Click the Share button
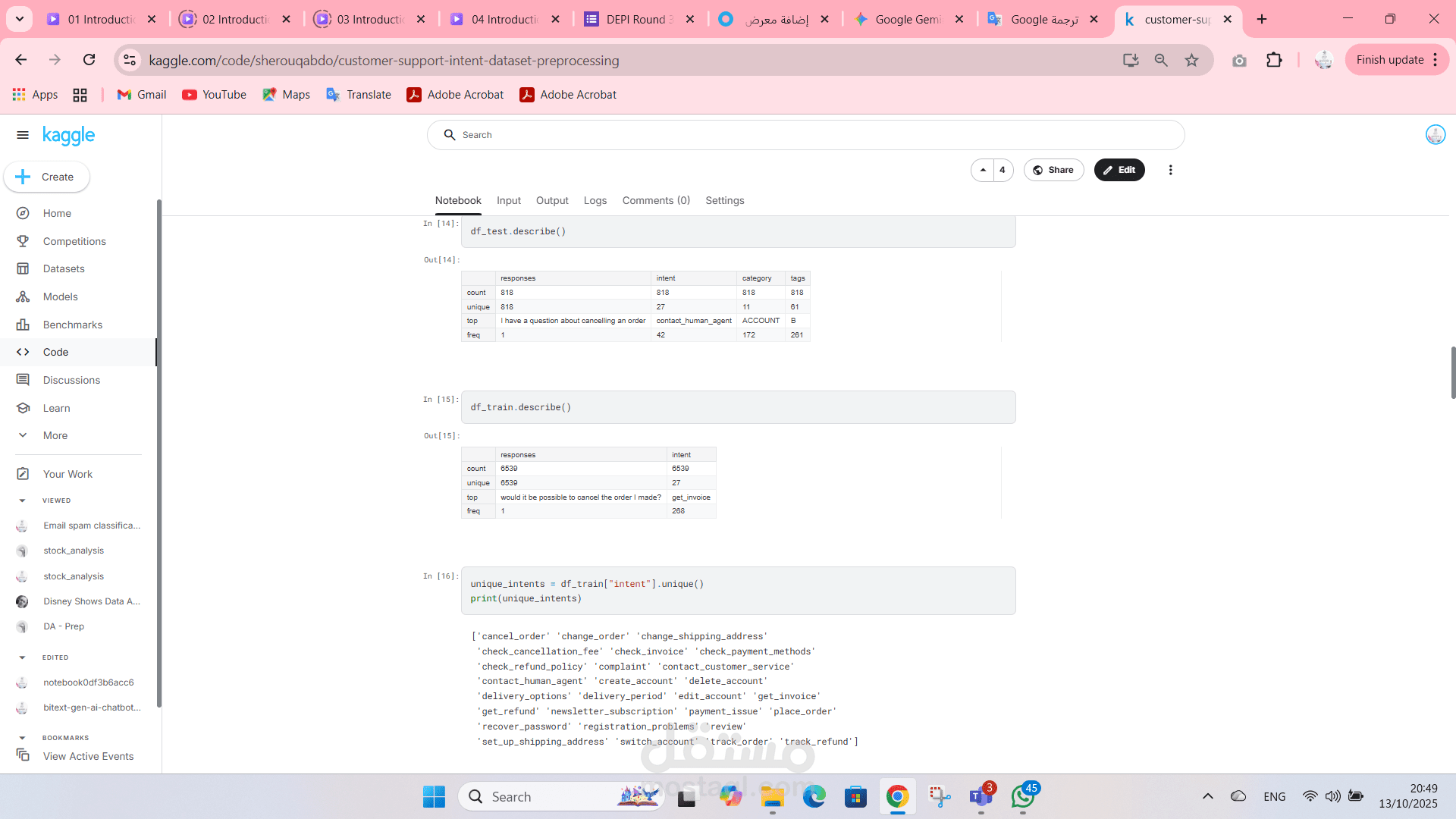 (1053, 170)
